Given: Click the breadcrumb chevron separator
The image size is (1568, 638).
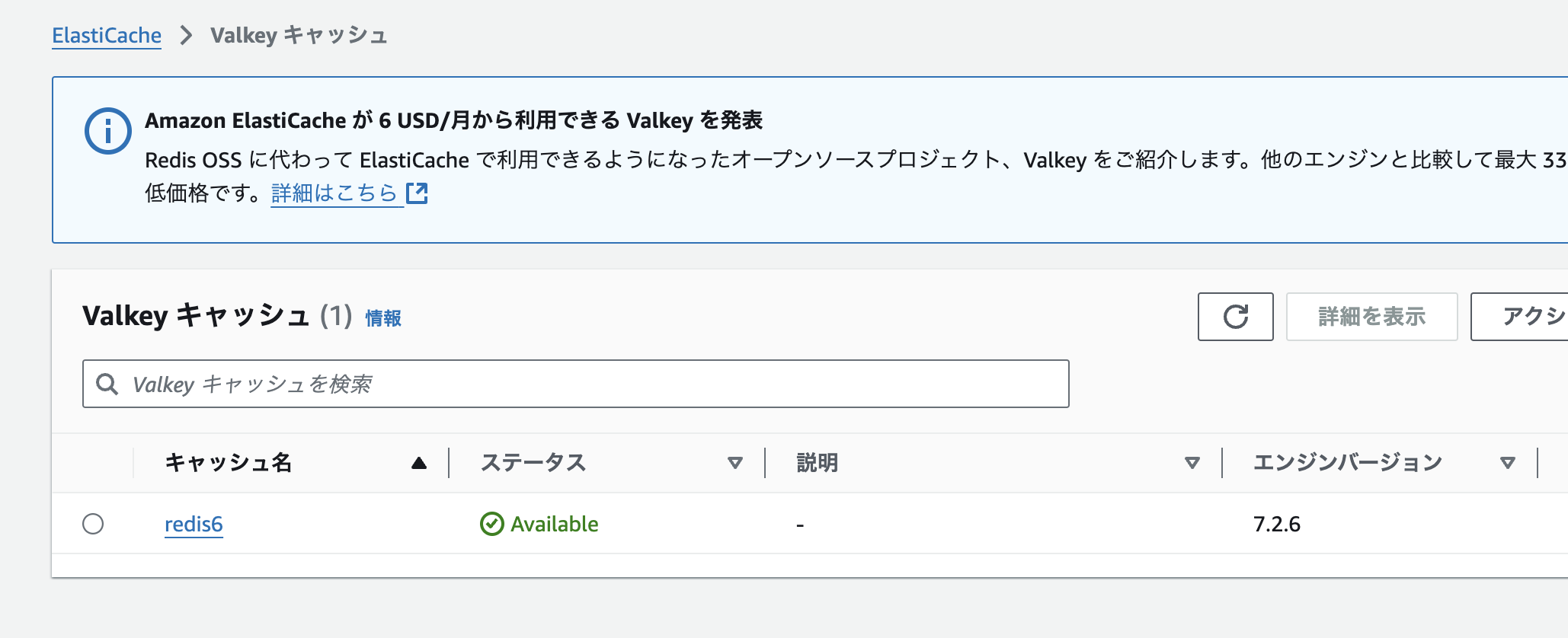Looking at the screenshot, I should click(186, 36).
